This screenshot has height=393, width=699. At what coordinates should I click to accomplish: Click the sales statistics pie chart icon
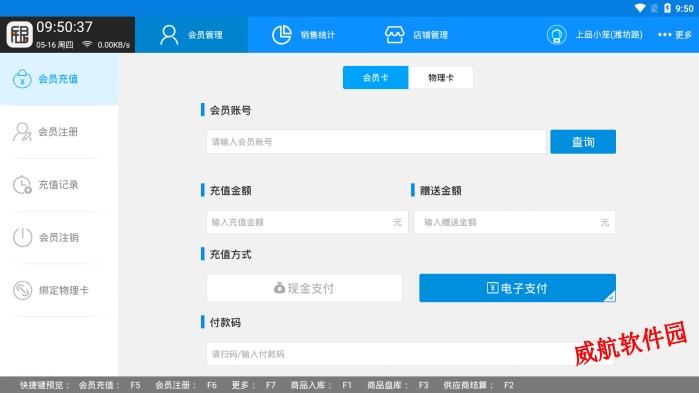coord(282,35)
